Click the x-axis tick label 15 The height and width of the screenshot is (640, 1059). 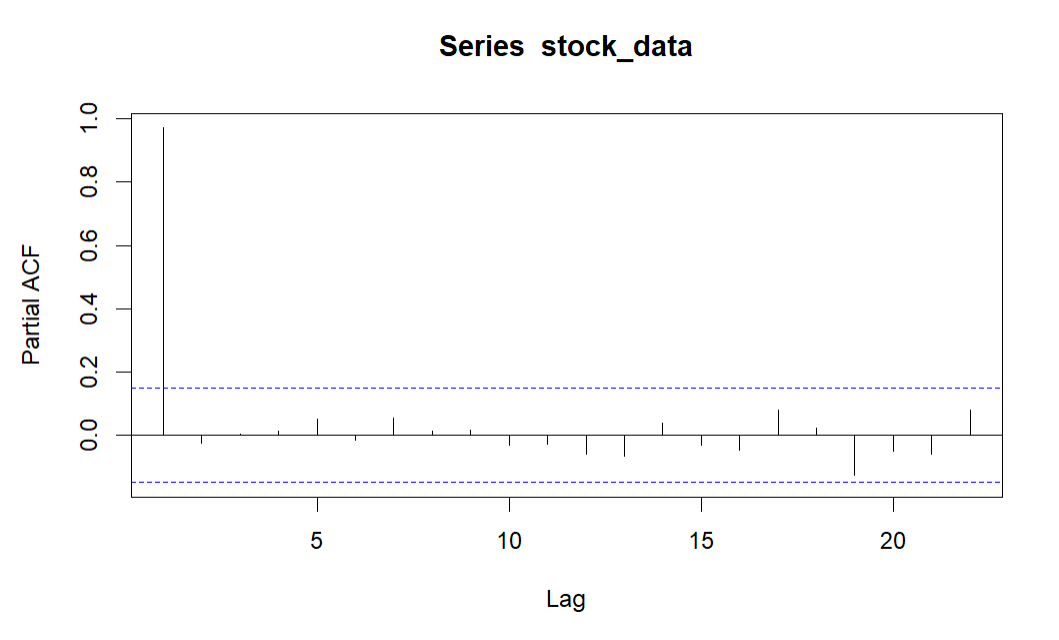701,541
